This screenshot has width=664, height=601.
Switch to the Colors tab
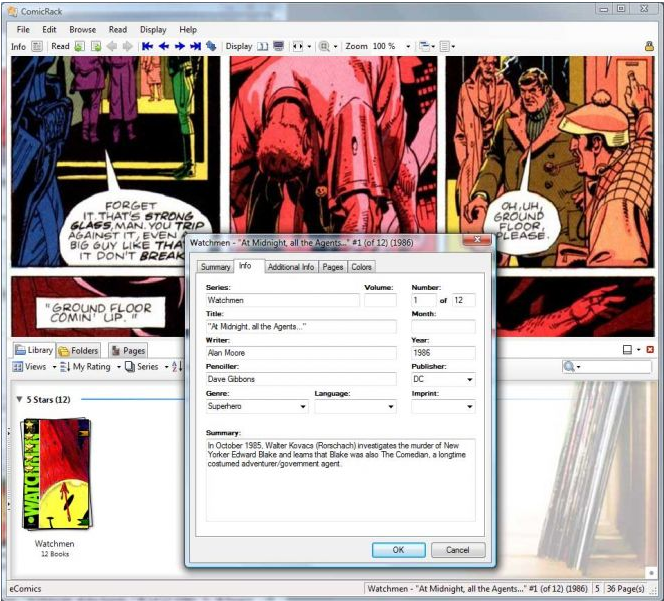361,267
